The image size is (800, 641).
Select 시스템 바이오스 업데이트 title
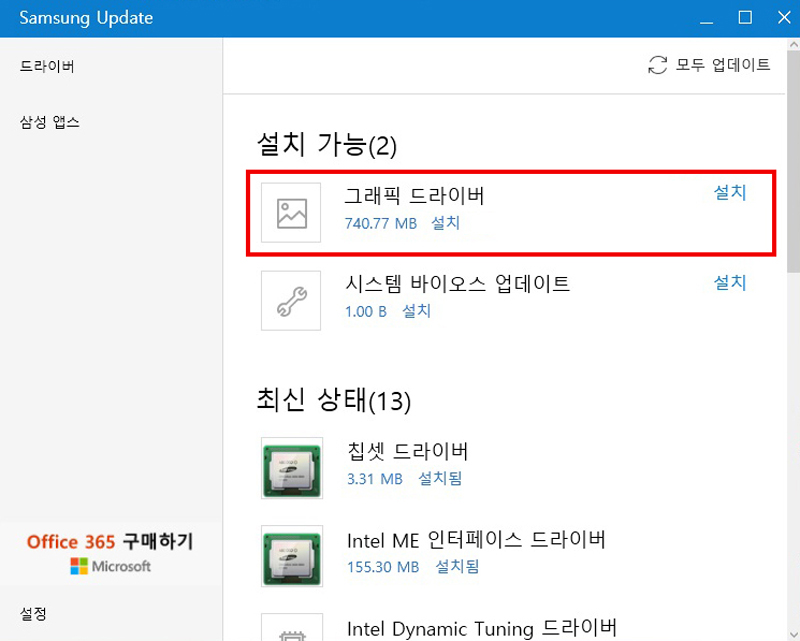coord(458,284)
